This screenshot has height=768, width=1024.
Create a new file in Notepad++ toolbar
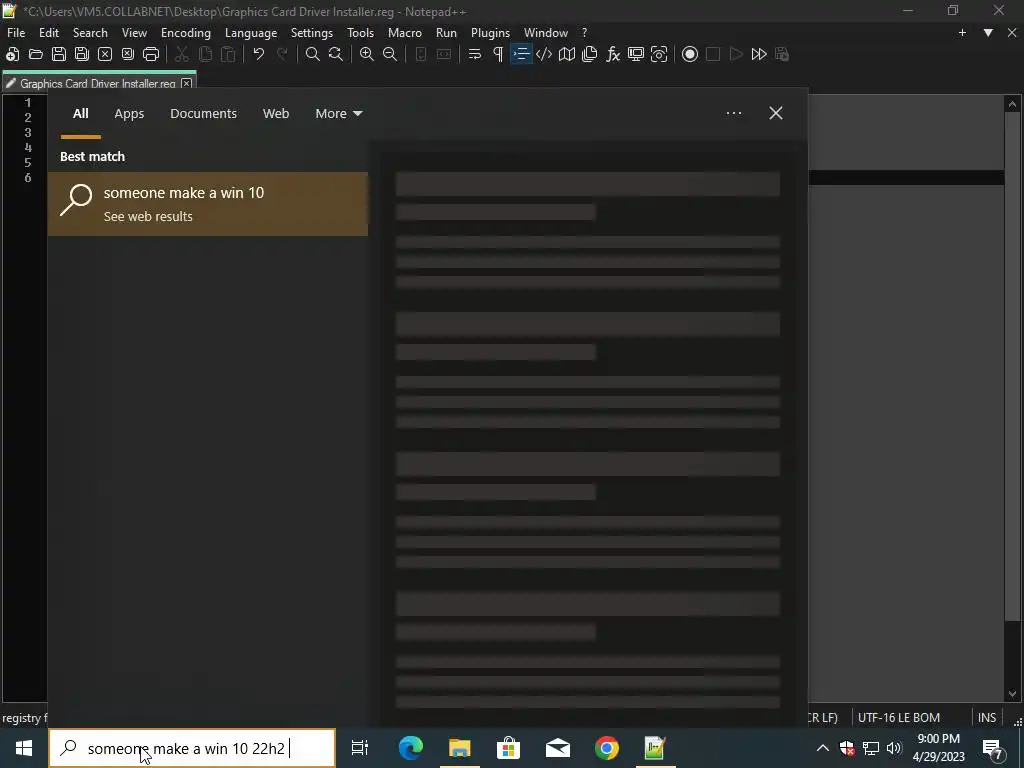click(x=12, y=54)
